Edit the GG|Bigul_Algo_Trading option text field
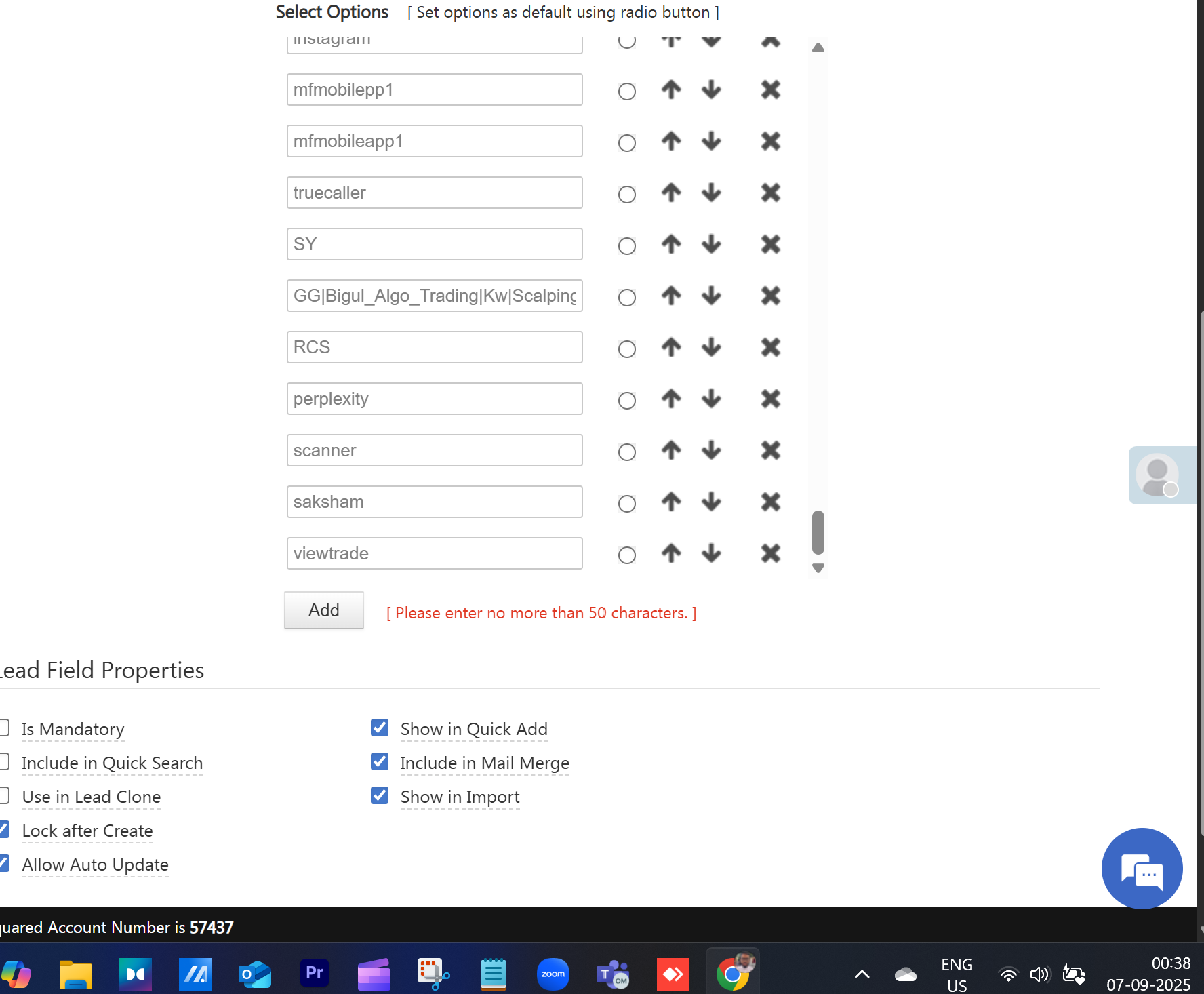1204x994 pixels. pyautogui.click(x=434, y=296)
